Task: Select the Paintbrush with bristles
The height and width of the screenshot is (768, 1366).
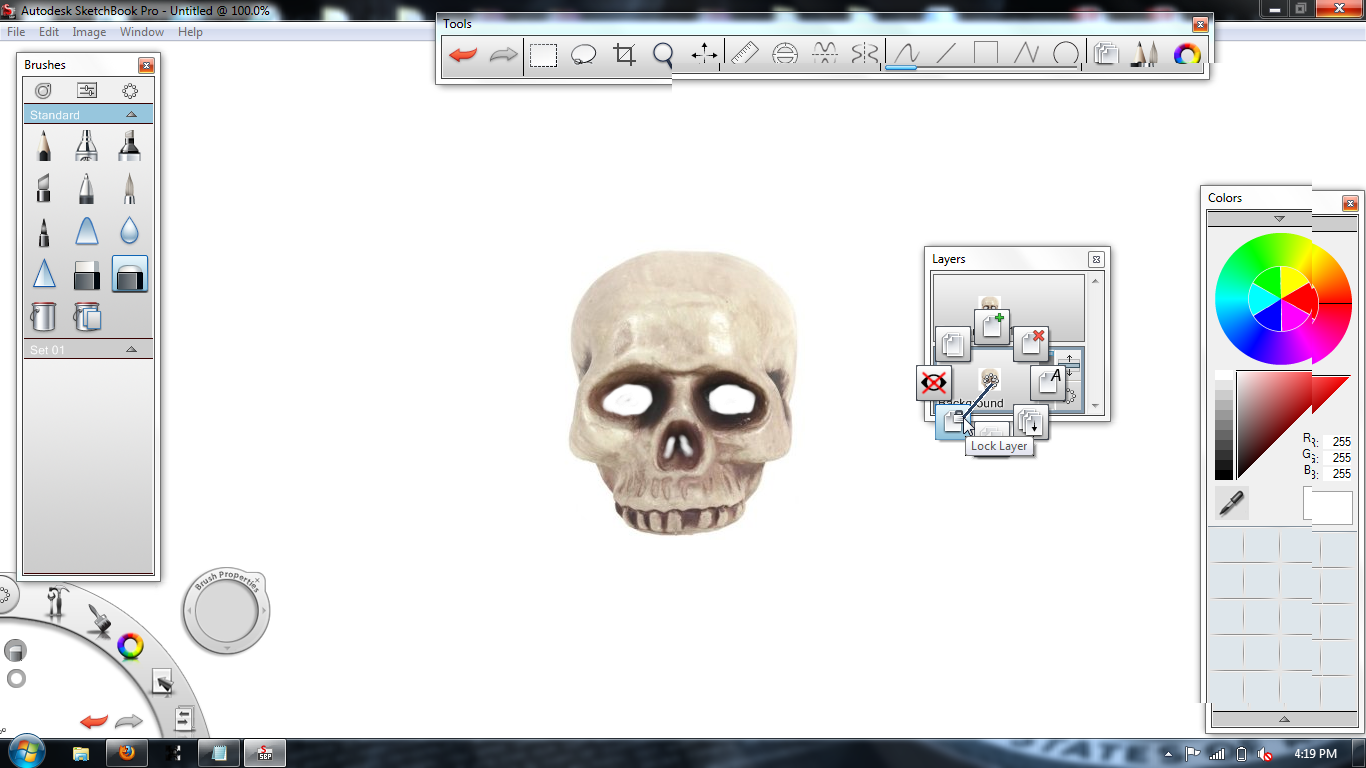Action: point(129,188)
